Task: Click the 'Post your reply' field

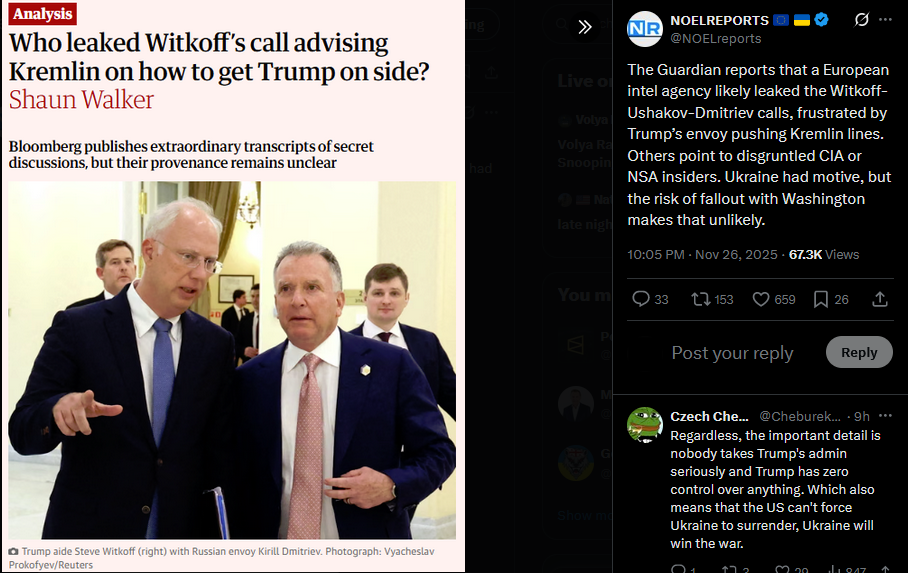Action: click(732, 353)
